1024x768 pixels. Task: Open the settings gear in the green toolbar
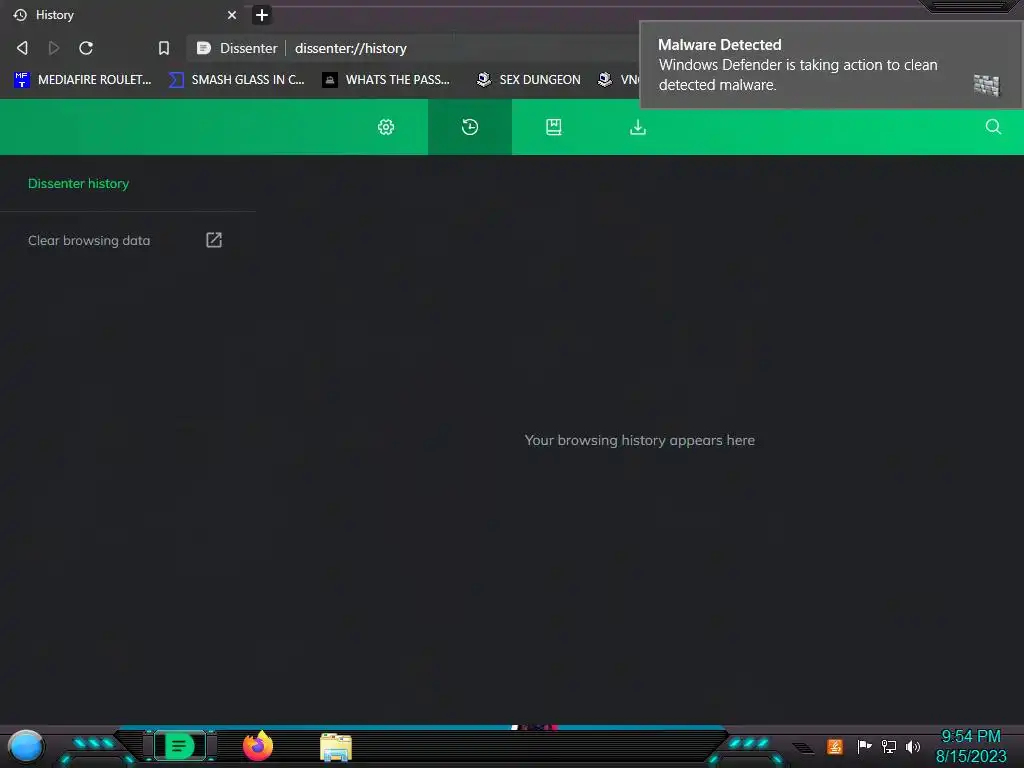[386, 127]
